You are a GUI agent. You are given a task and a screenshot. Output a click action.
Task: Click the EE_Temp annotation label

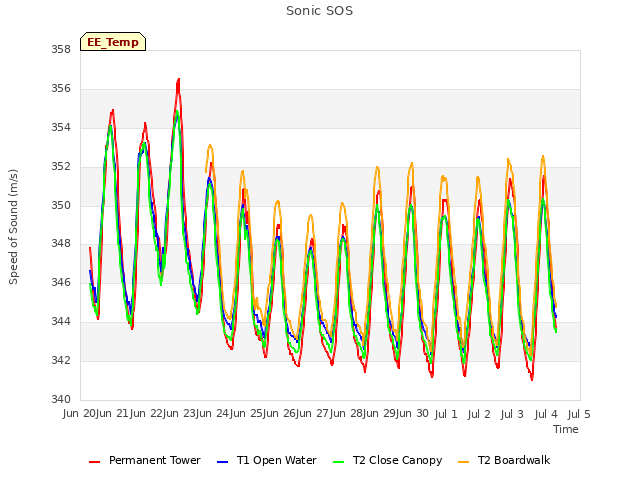pyautogui.click(x=113, y=42)
